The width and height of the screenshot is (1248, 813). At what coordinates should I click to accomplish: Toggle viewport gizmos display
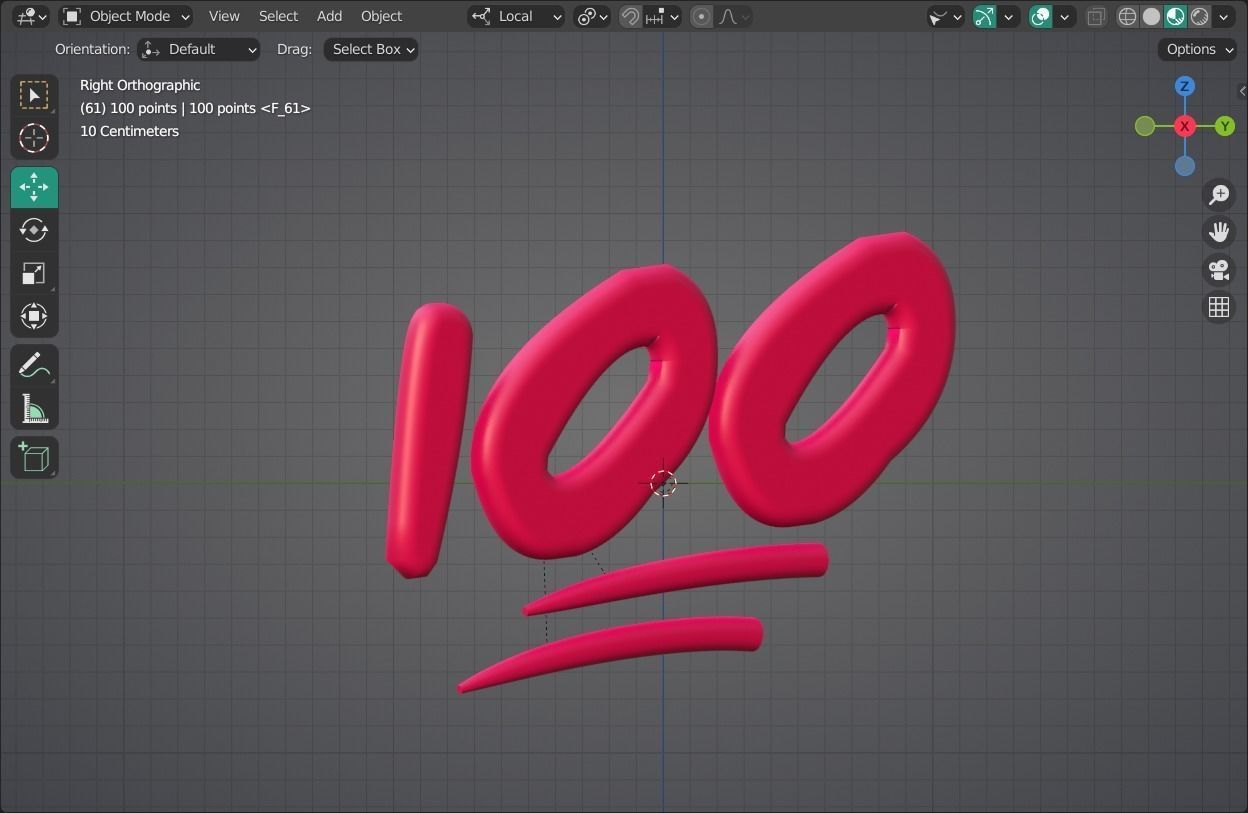(985, 16)
